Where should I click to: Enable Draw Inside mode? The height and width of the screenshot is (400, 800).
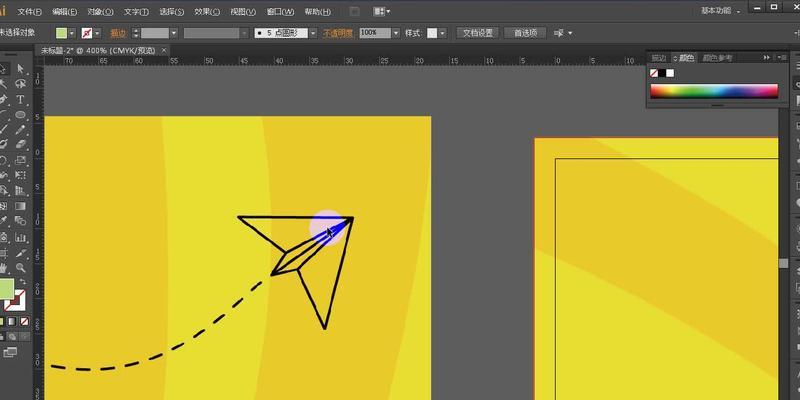[x=24, y=337]
